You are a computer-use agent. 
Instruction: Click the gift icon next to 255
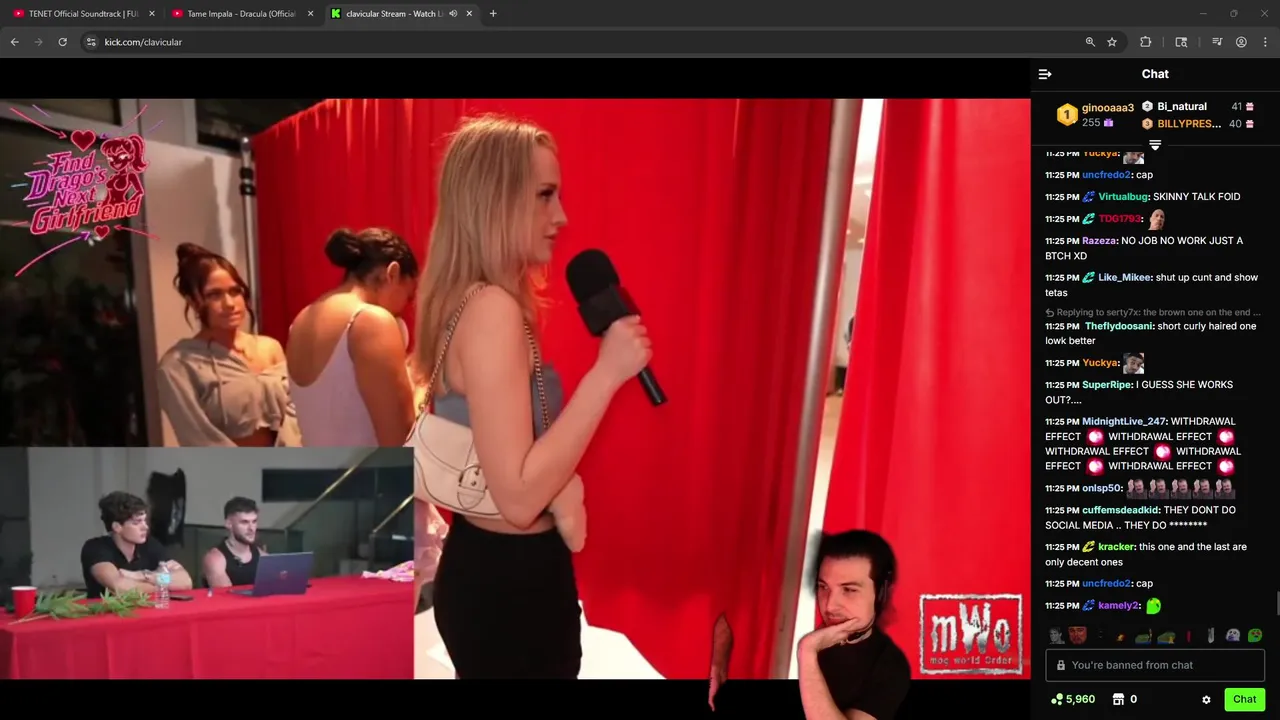pos(1108,123)
